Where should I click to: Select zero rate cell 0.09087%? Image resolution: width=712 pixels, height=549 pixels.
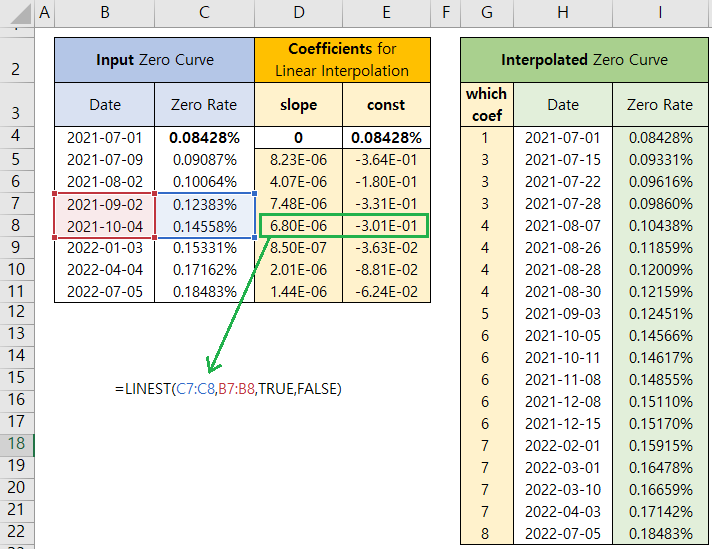click(205, 160)
